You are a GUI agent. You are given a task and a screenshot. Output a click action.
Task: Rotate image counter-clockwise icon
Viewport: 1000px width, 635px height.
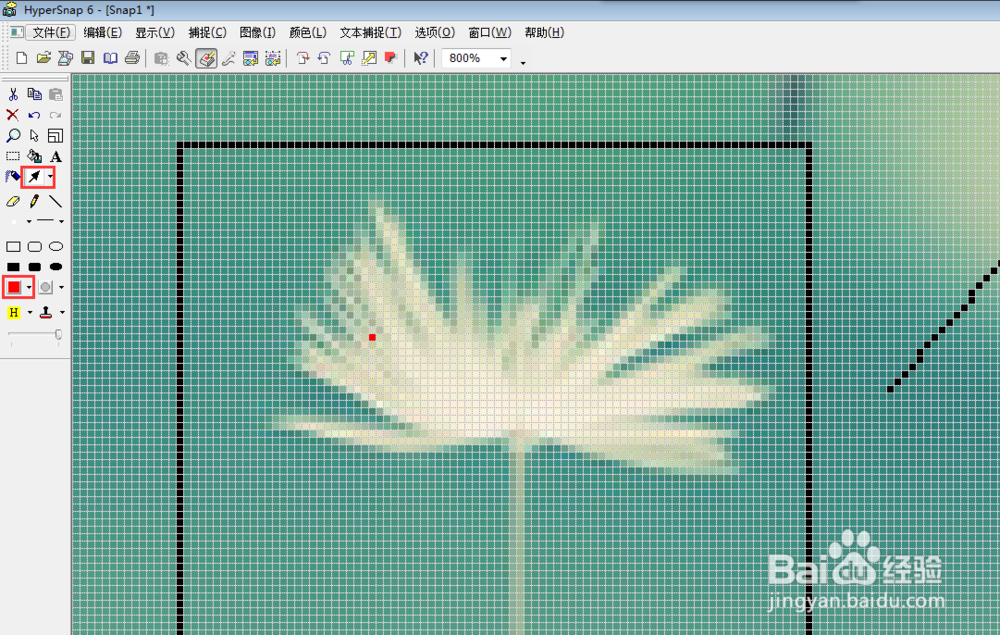coord(324,58)
